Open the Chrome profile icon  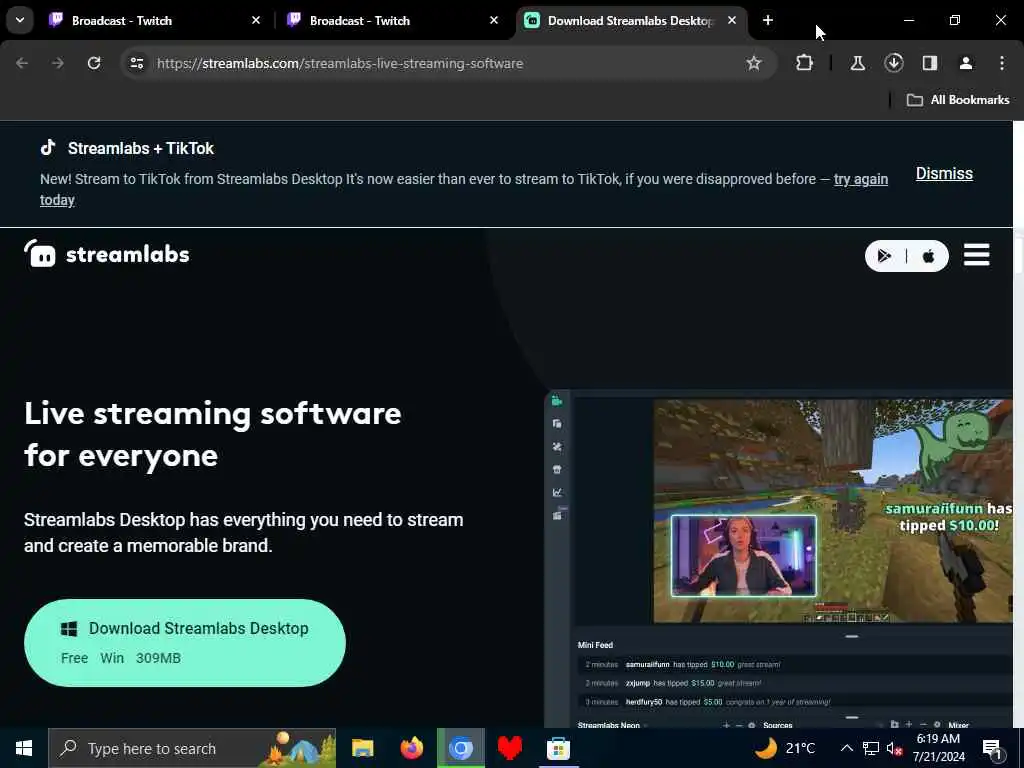point(966,63)
